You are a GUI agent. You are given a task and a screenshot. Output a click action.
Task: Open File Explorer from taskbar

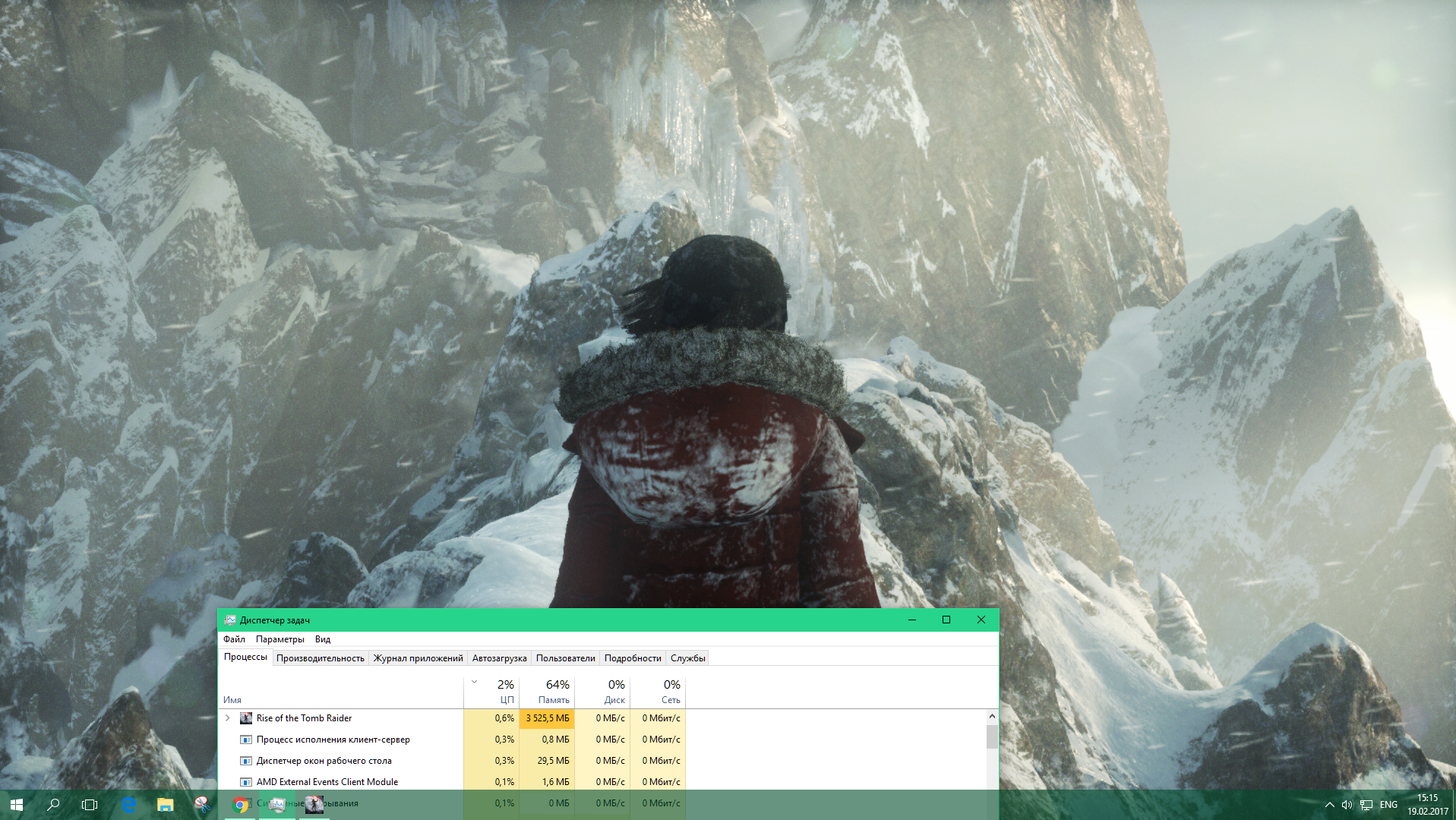166,805
